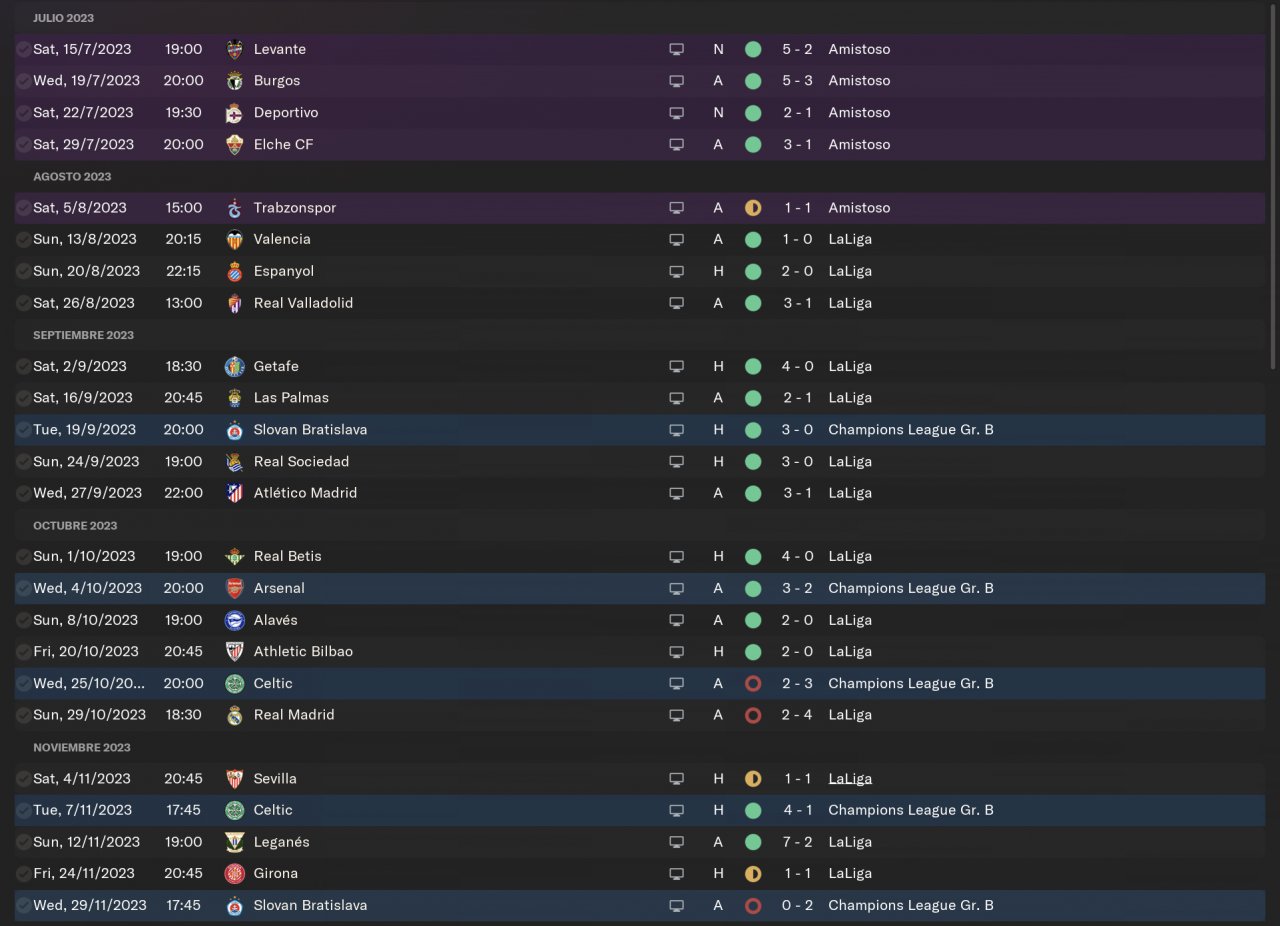
Task: Toggle checkmark on 29/11/2023 Slovan Bratislava row
Action: point(23,906)
